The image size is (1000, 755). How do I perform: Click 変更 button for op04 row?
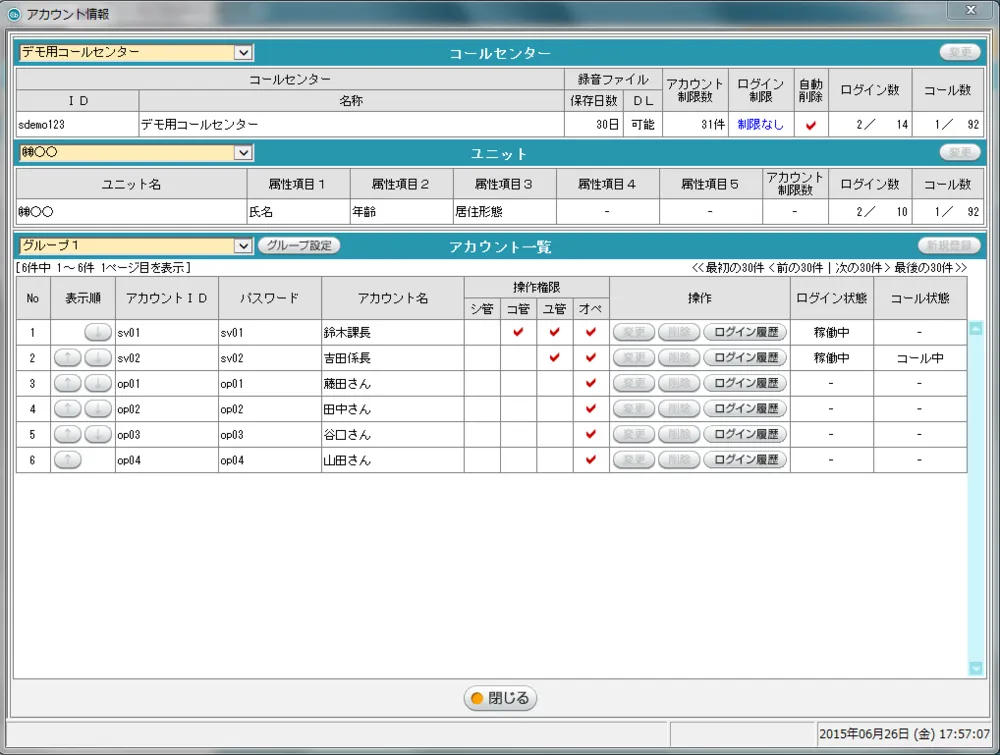[x=634, y=460]
